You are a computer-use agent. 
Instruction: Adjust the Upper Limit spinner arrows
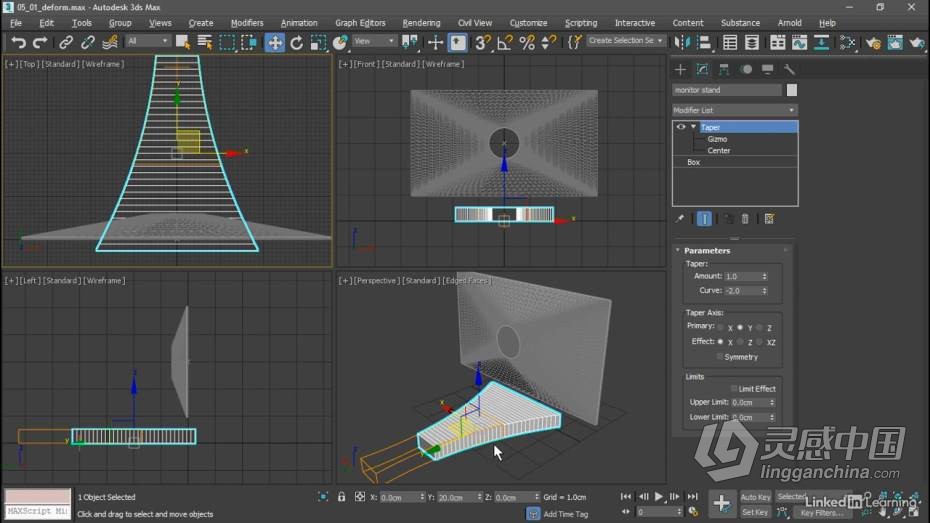pyautogui.click(x=772, y=402)
